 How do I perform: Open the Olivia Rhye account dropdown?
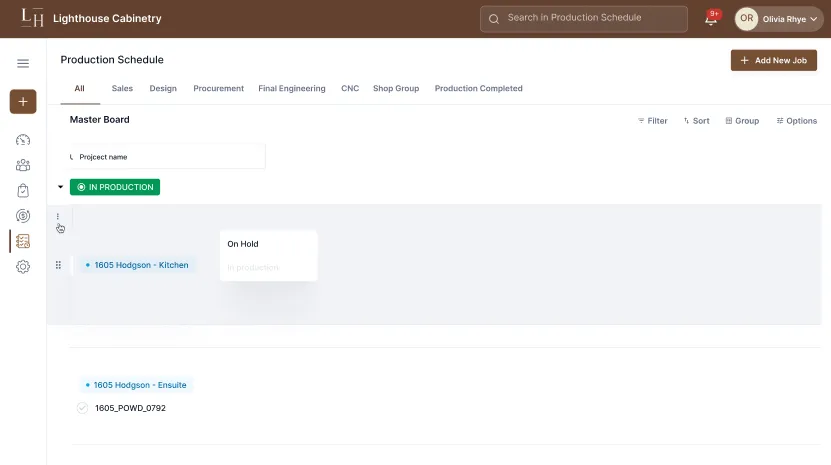tap(777, 19)
